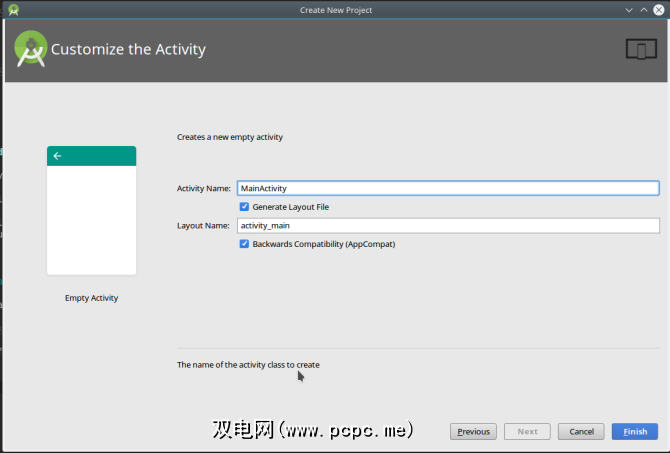670x453 pixels.
Task: Go back with the Previous button
Action: tap(473, 432)
